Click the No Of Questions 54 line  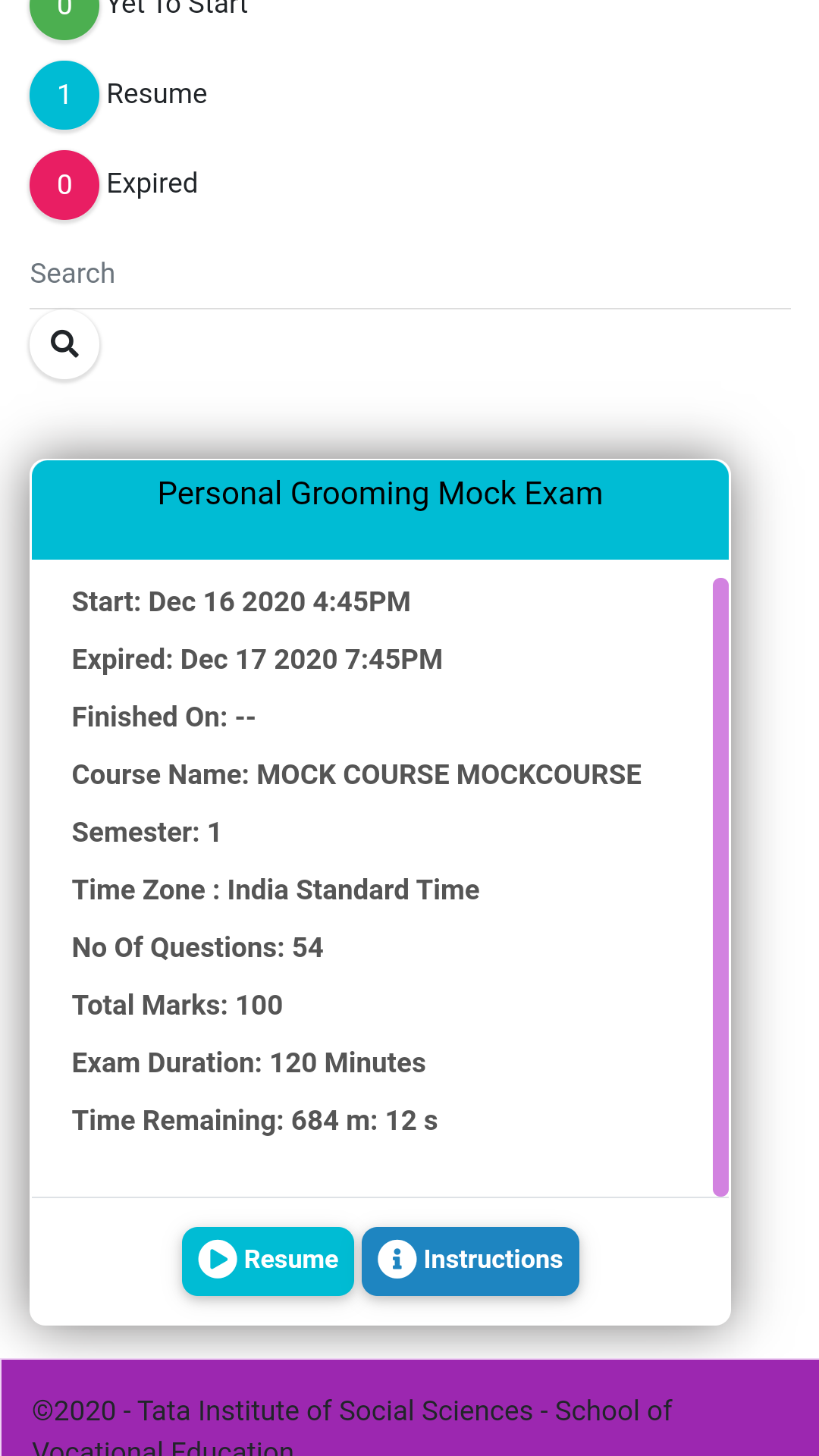tap(197, 948)
